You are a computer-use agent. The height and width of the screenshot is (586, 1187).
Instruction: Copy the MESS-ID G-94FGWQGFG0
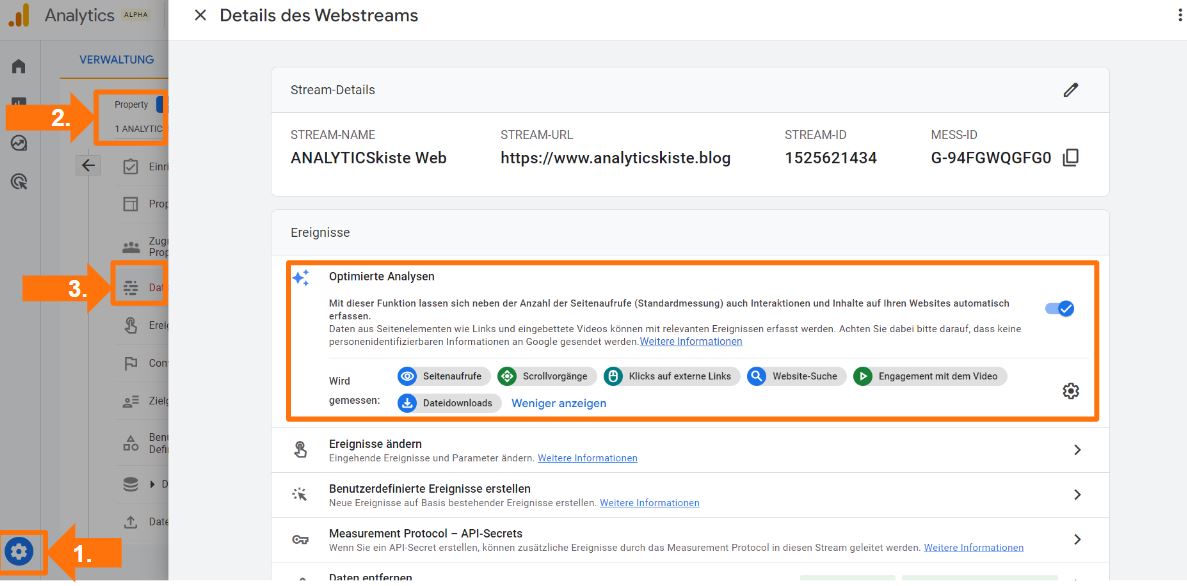click(x=1071, y=158)
